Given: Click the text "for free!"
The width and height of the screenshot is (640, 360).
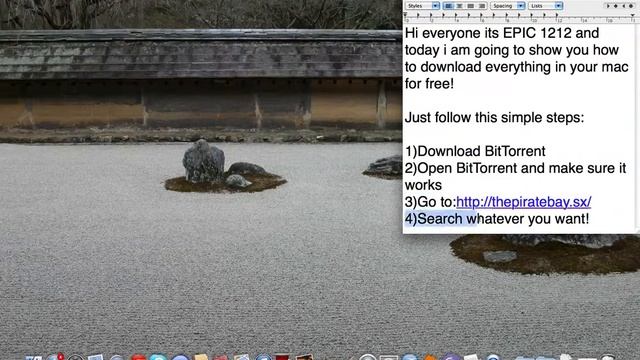Looking at the screenshot, I should pyautogui.click(x=429, y=84).
